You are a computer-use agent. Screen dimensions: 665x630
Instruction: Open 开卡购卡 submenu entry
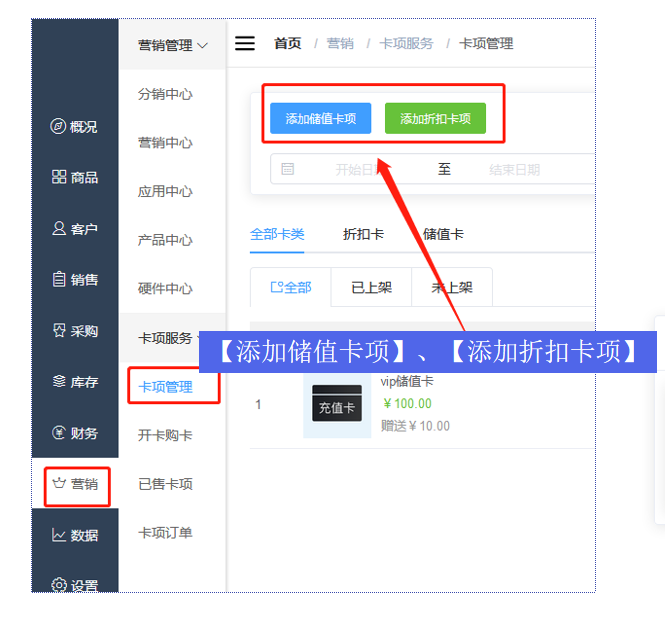point(165,435)
